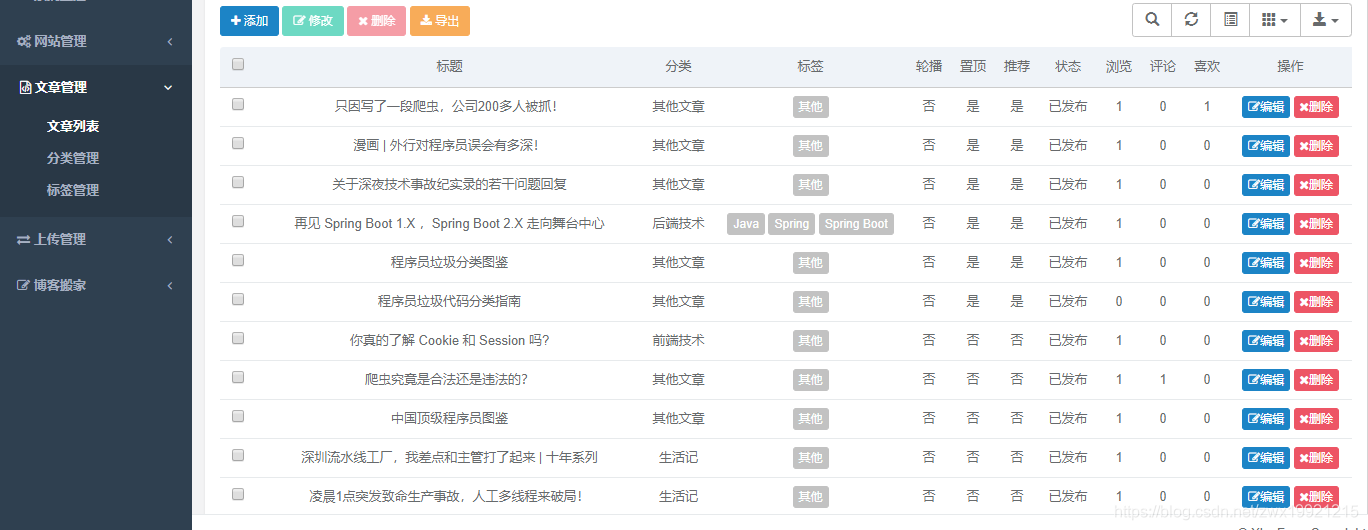Click the green 修改 edit button

(313, 21)
